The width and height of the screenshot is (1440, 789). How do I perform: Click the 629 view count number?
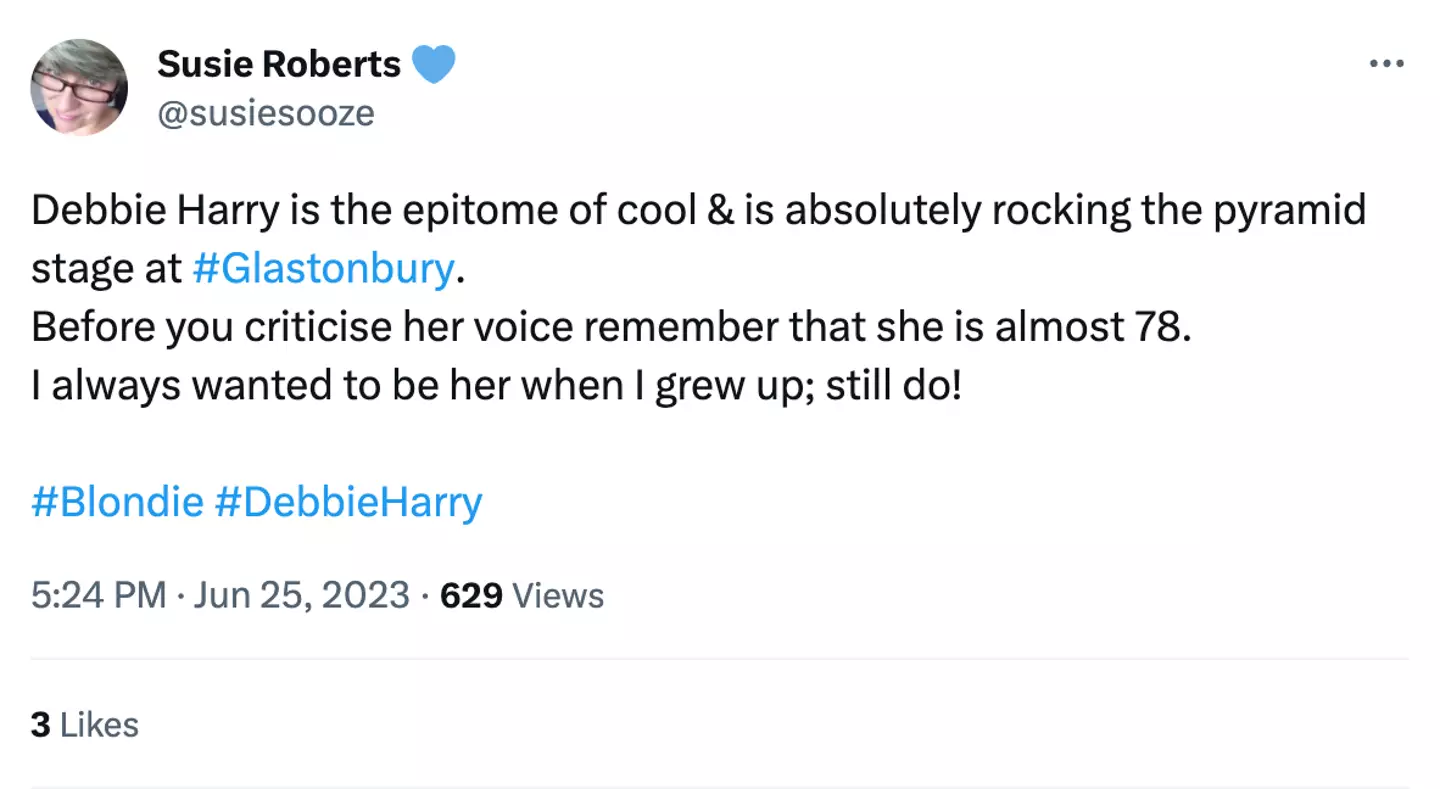click(471, 596)
